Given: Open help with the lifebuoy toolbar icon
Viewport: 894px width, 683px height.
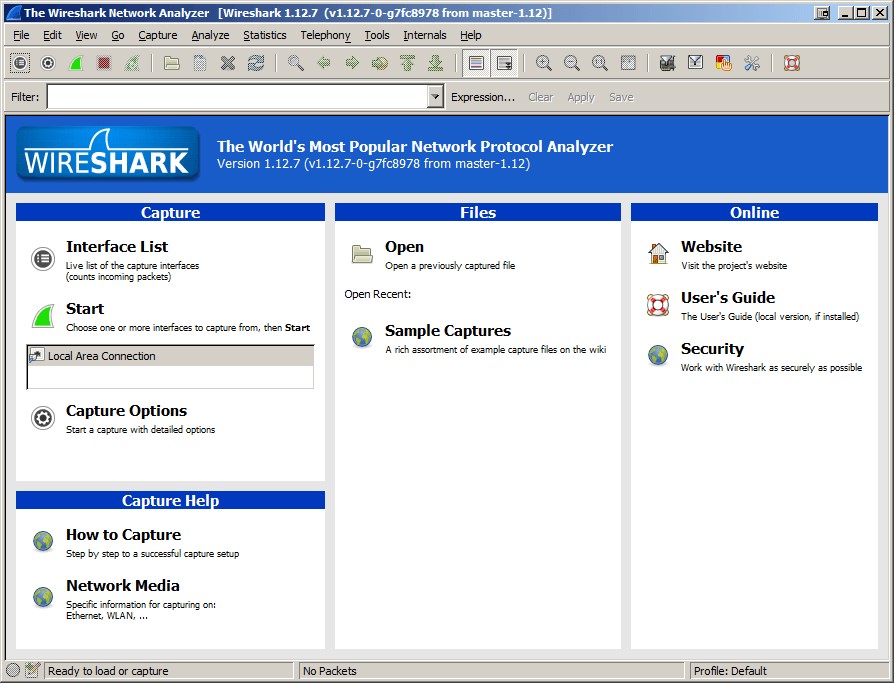Looking at the screenshot, I should click(x=791, y=63).
